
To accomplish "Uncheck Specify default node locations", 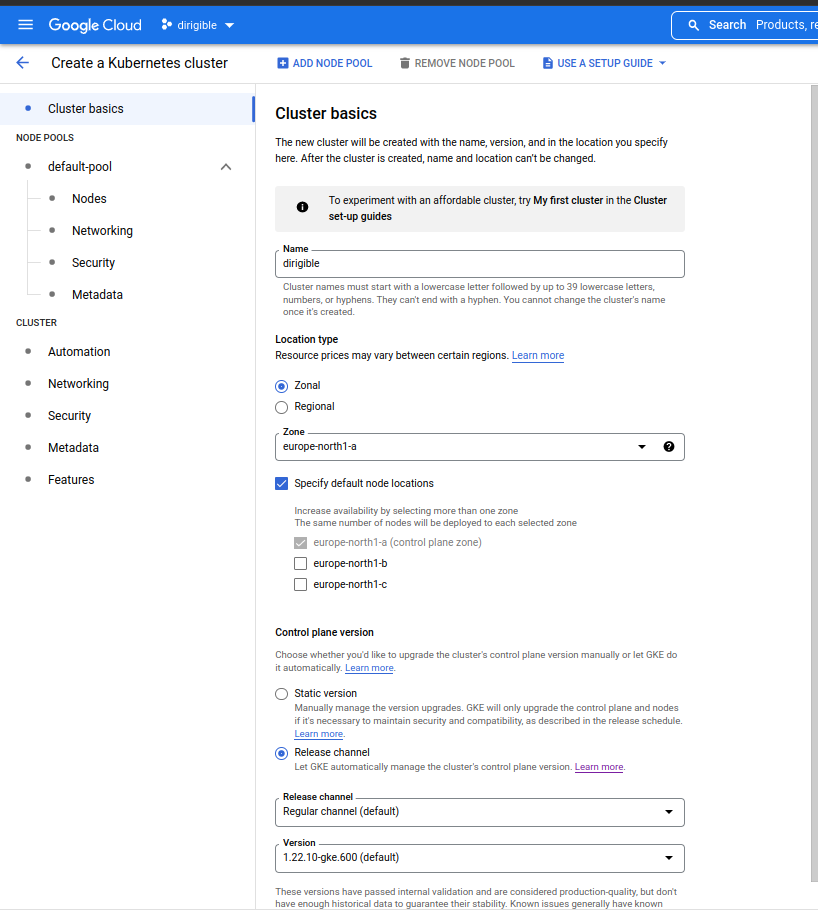I will pos(282,484).
